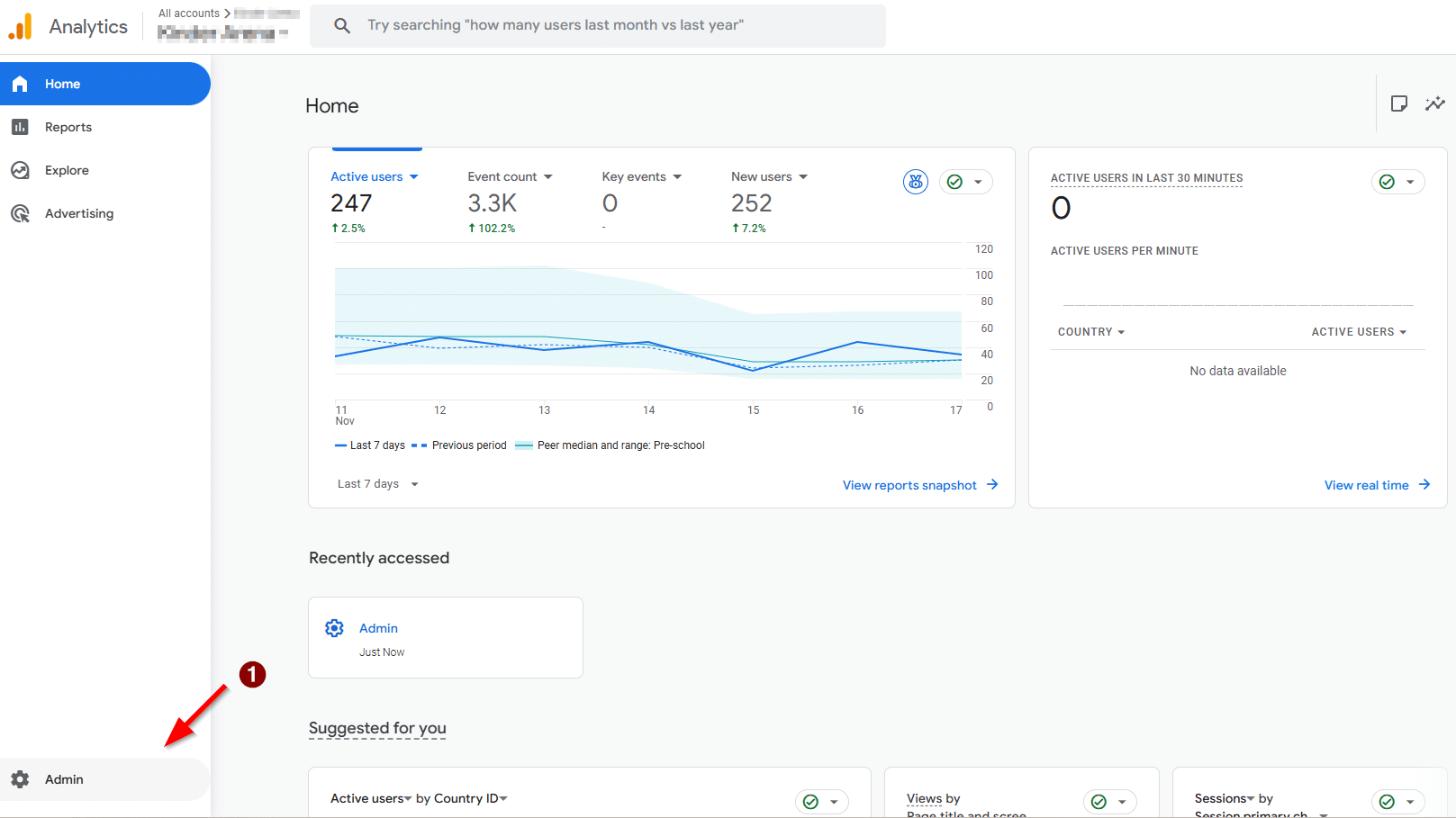Click the ACTIVE USERS IN LAST 30 MINUTES heading
This screenshot has width=1456, height=818.
point(1146,178)
